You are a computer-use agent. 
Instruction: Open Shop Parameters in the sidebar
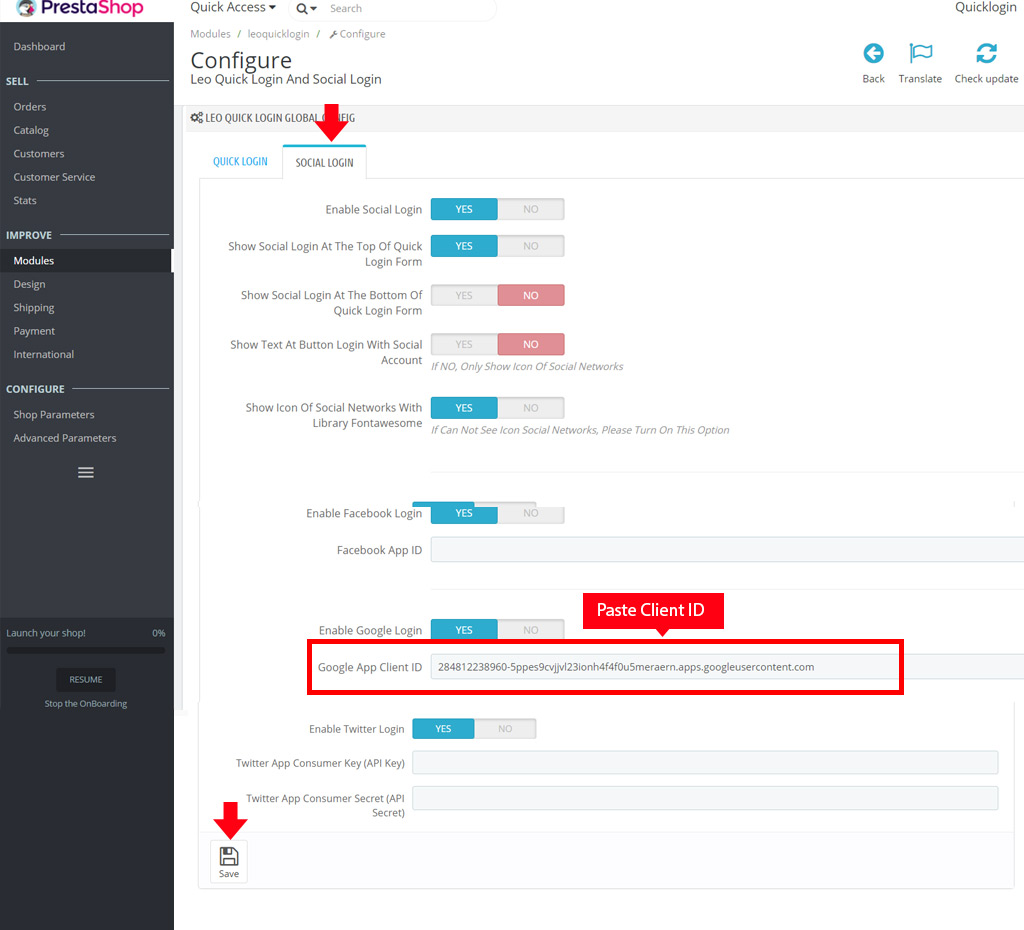point(54,415)
